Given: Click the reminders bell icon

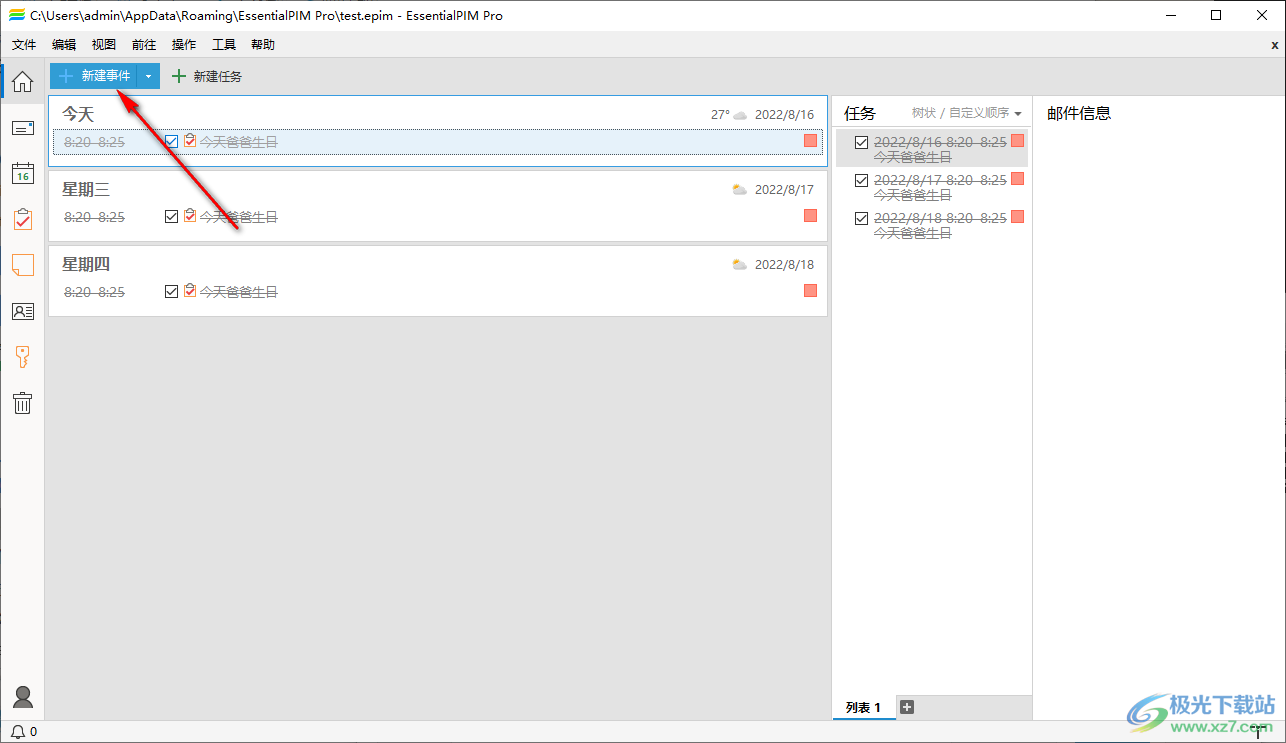Looking at the screenshot, I should pyautogui.click(x=18, y=732).
